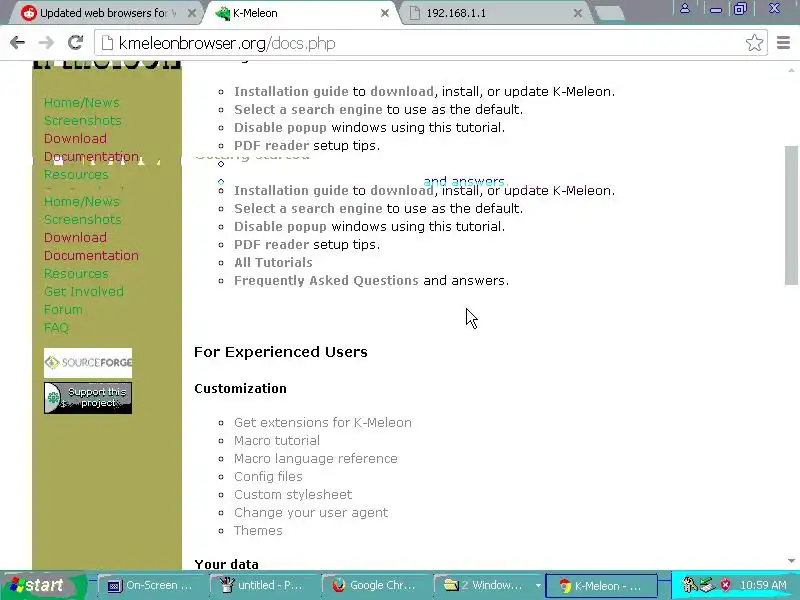
Task: Close the Updated web browsers tab
Action: tap(192, 13)
